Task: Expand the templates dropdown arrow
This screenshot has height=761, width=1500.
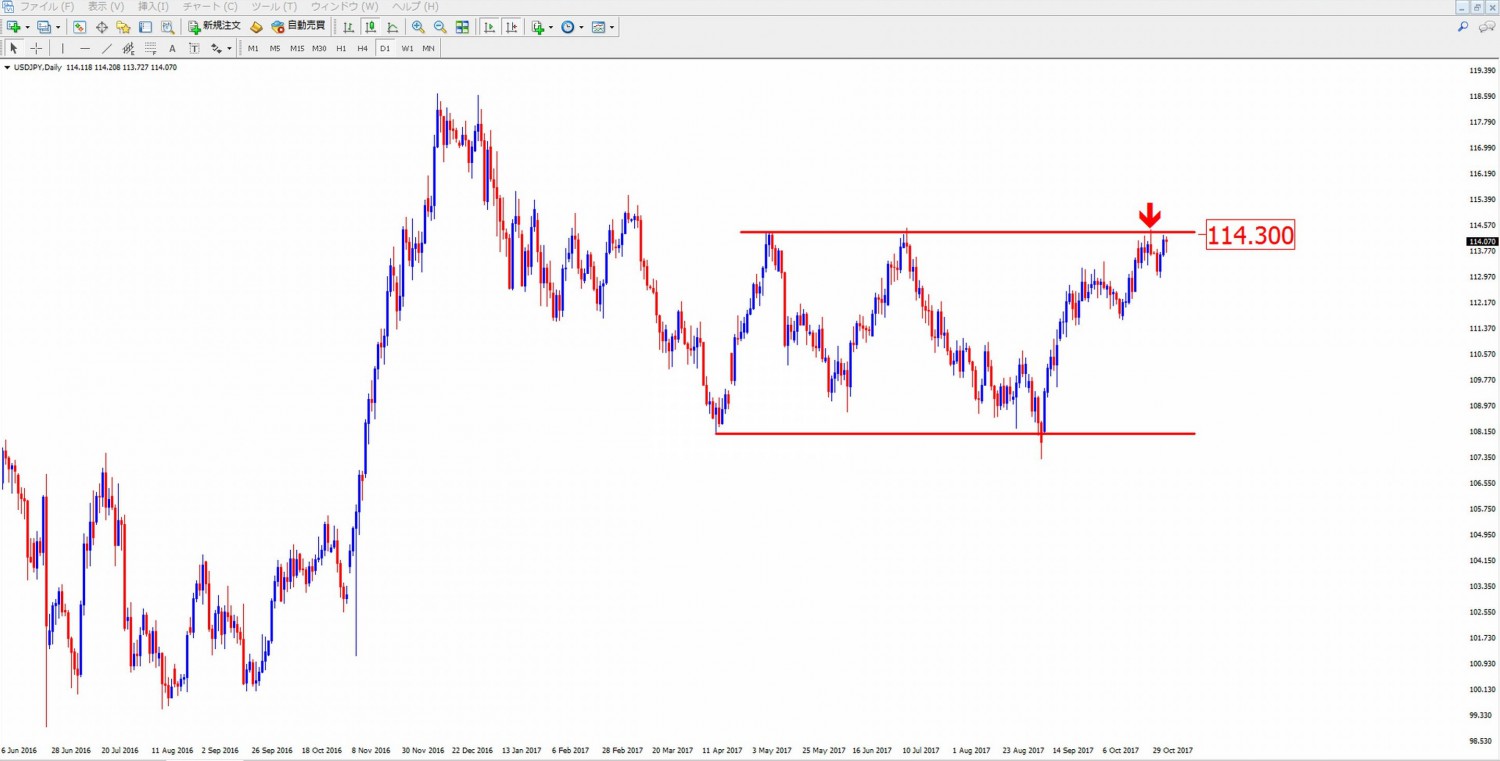Action: [x=612, y=27]
